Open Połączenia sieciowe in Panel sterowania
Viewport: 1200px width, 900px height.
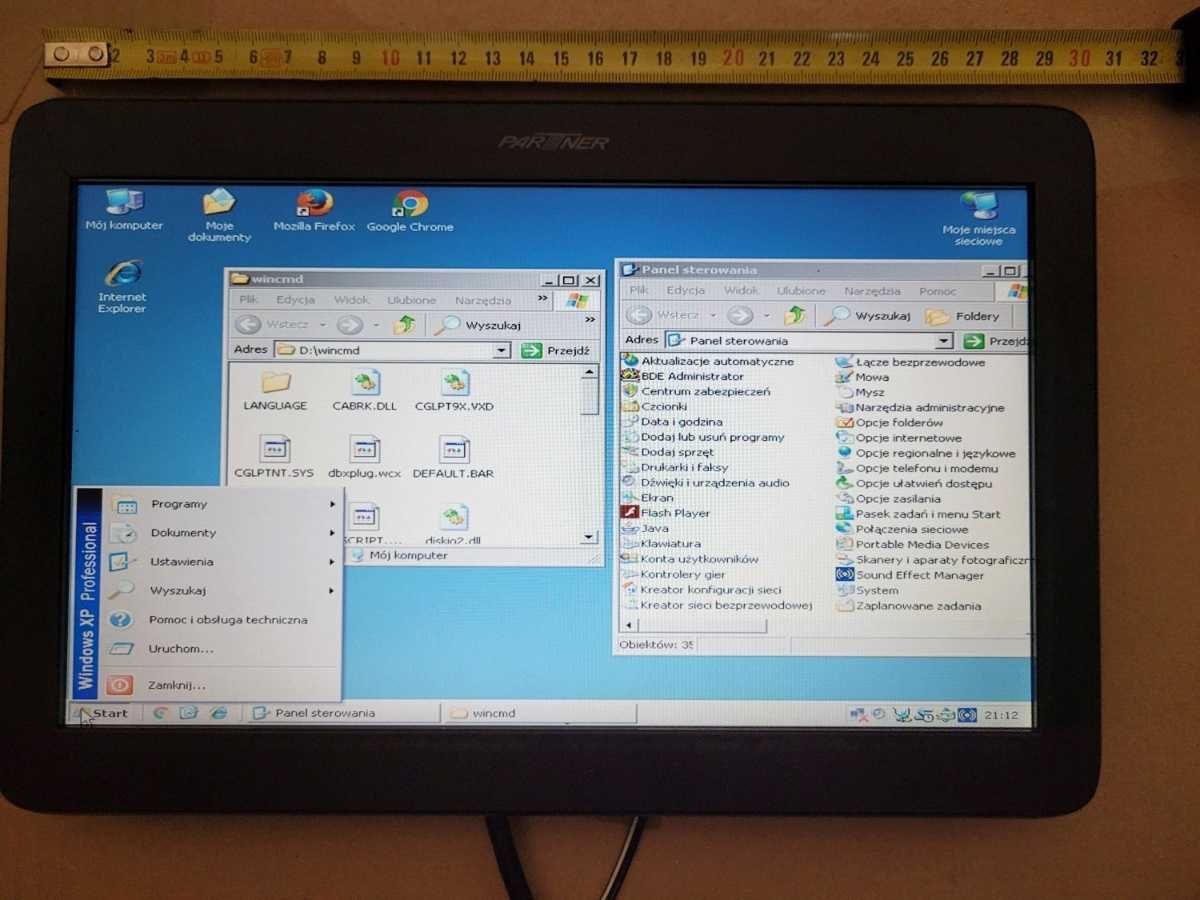(x=902, y=529)
